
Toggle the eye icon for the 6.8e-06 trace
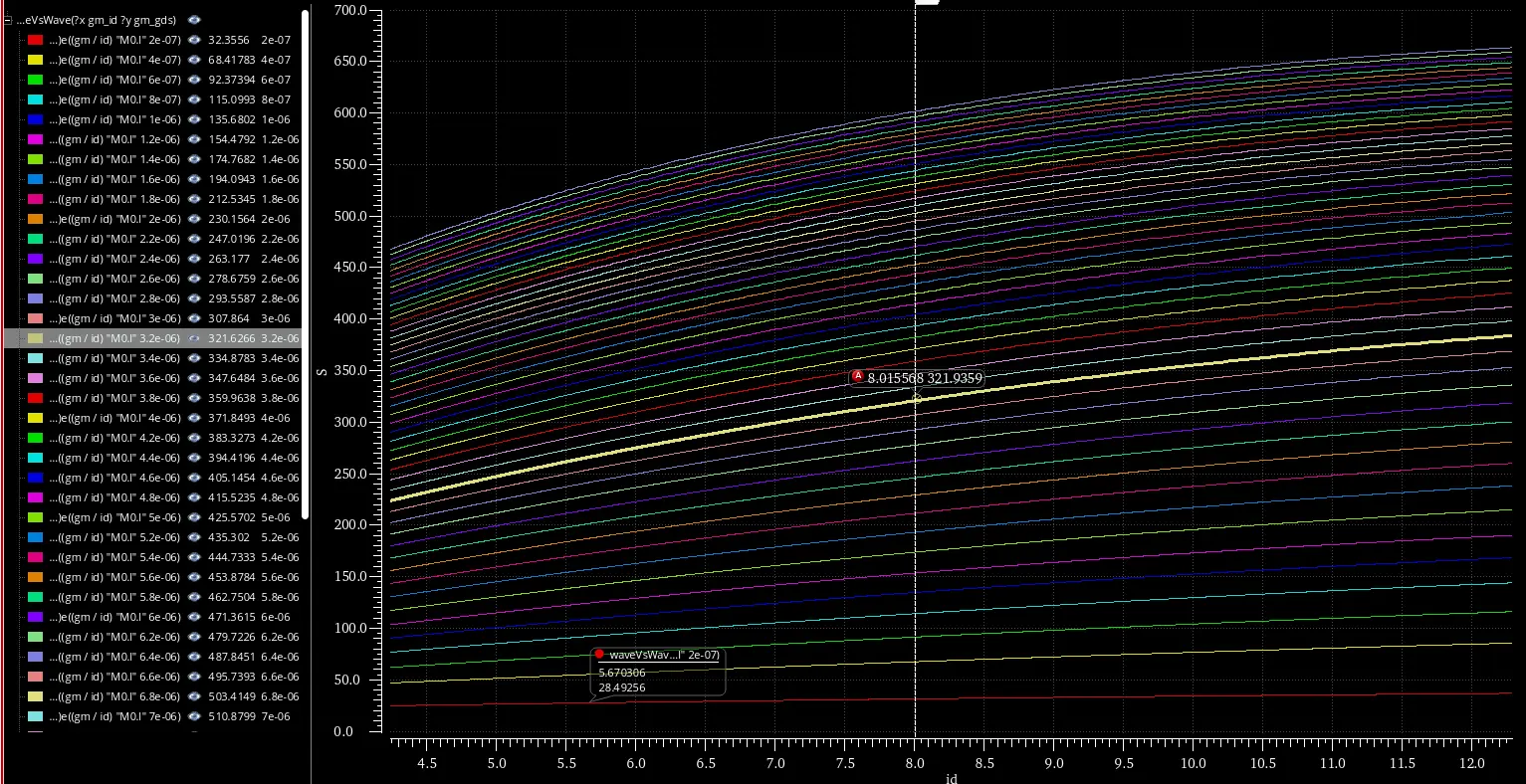point(194,696)
